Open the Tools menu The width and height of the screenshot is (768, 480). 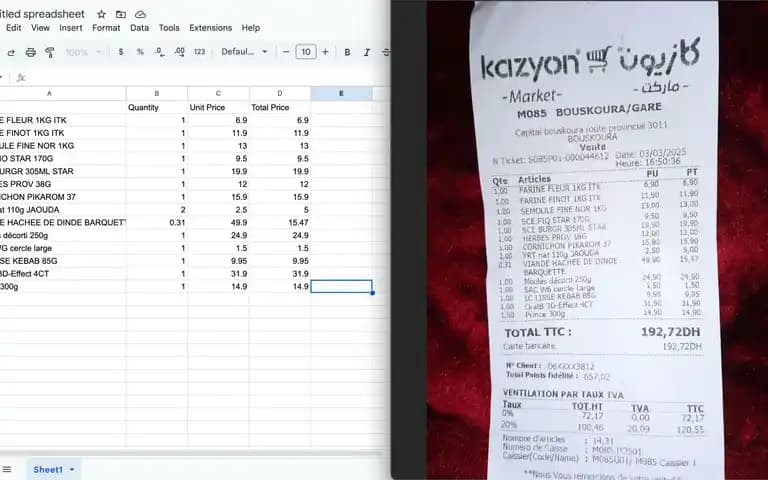[169, 28]
